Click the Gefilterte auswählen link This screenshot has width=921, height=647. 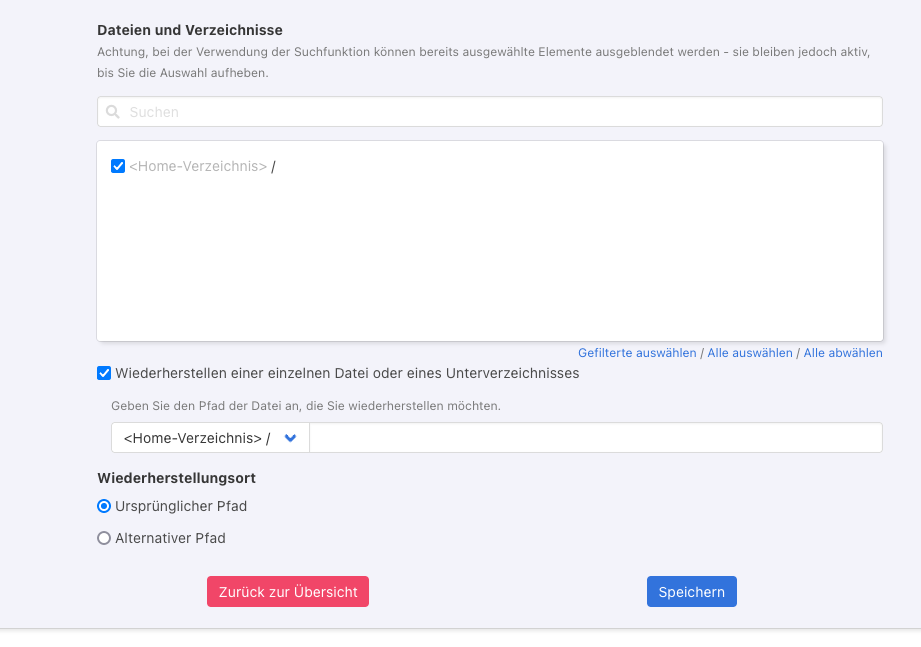pyautogui.click(x=637, y=353)
